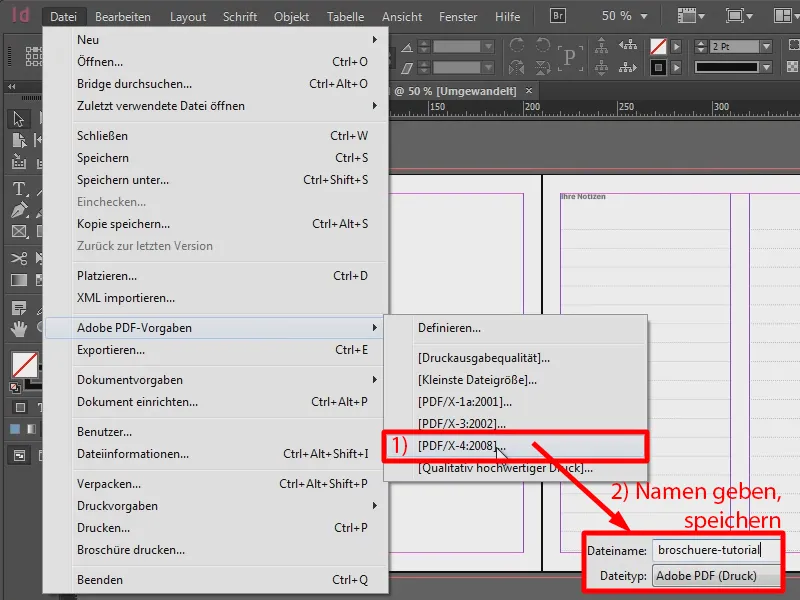Click the Direct Selection tool
Screen dimensions: 800x600
point(16,139)
